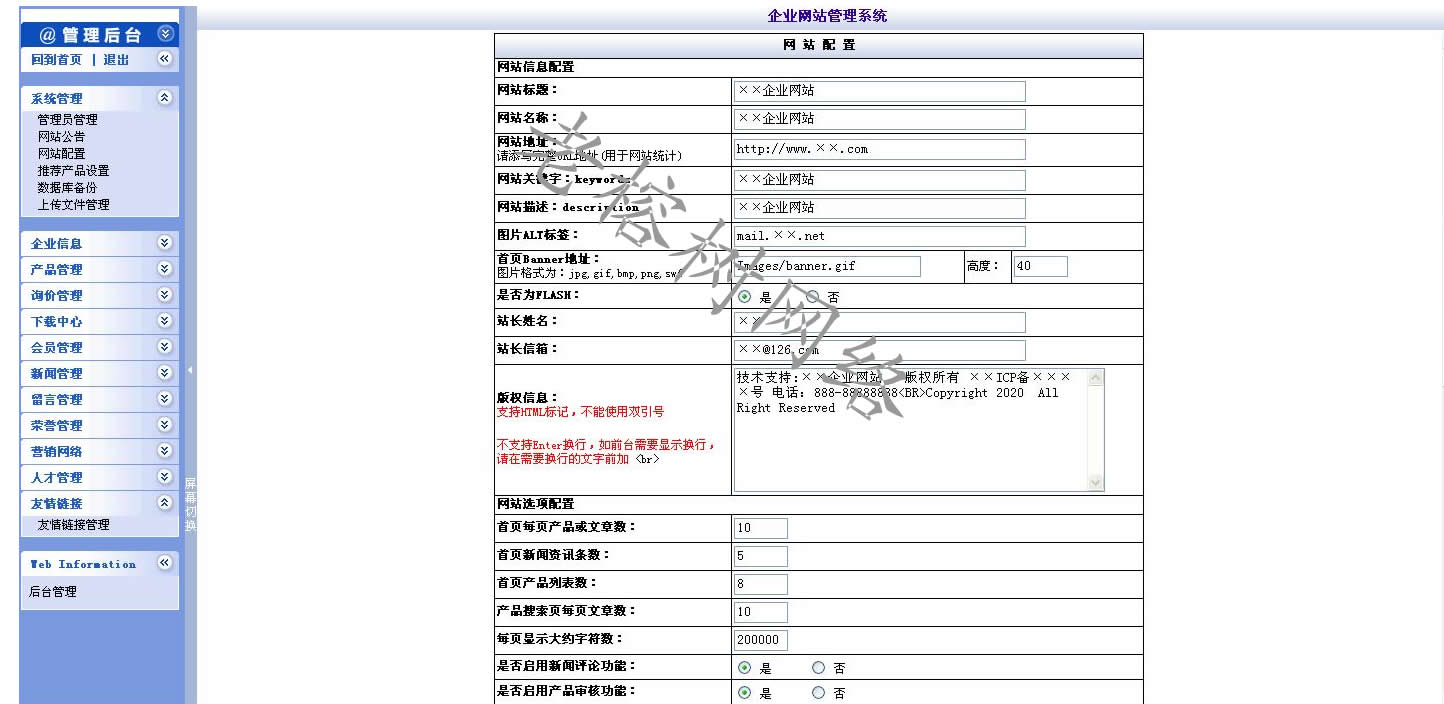The width and height of the screenshot is (1444, 704).
Task: Click the 站长信箱 email field
Action: [x=879, y=350]
